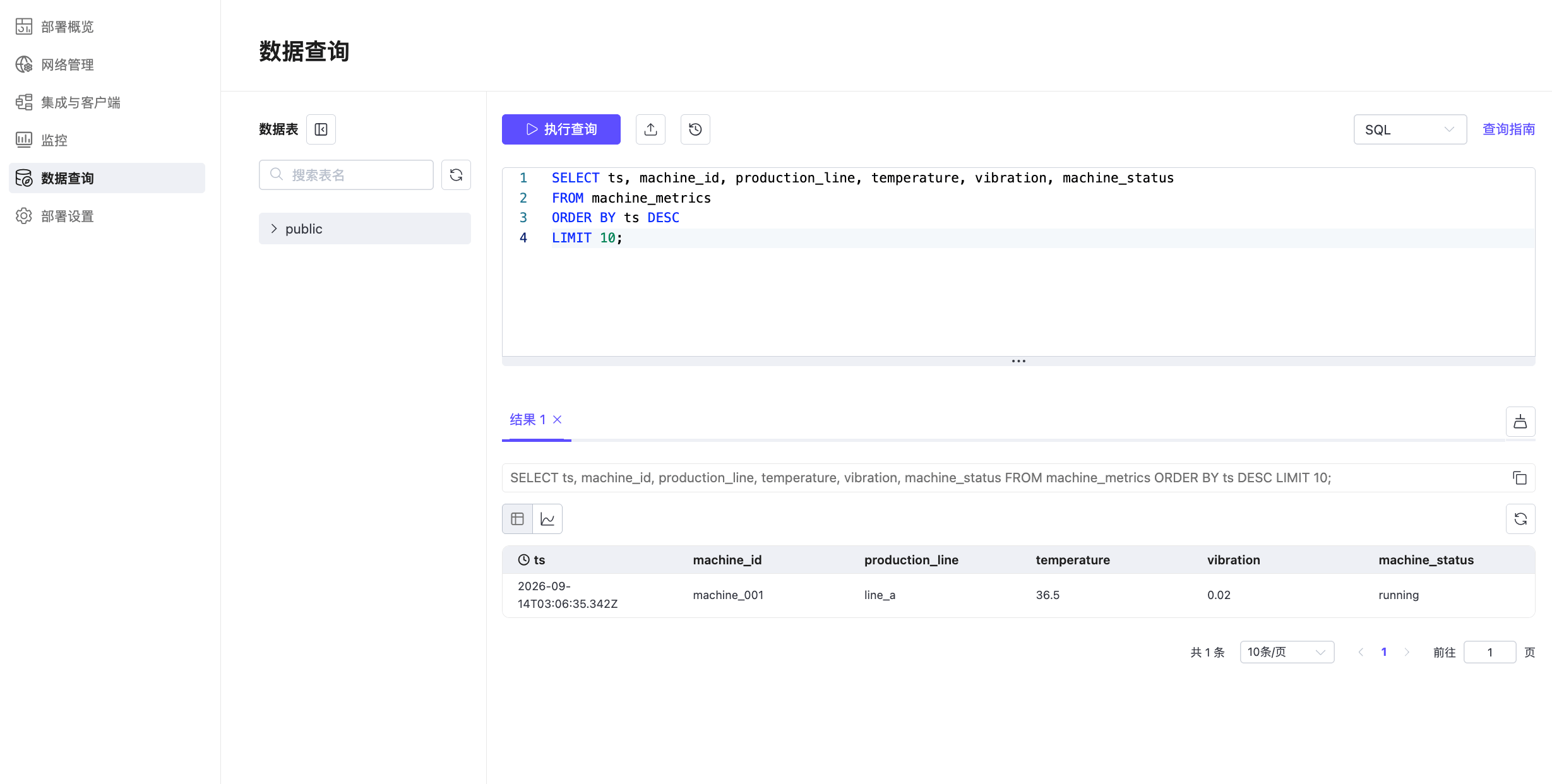Screen dimensions: 1552x784
Task: Click the executed SQL text box
Action: coord(1018,478)
